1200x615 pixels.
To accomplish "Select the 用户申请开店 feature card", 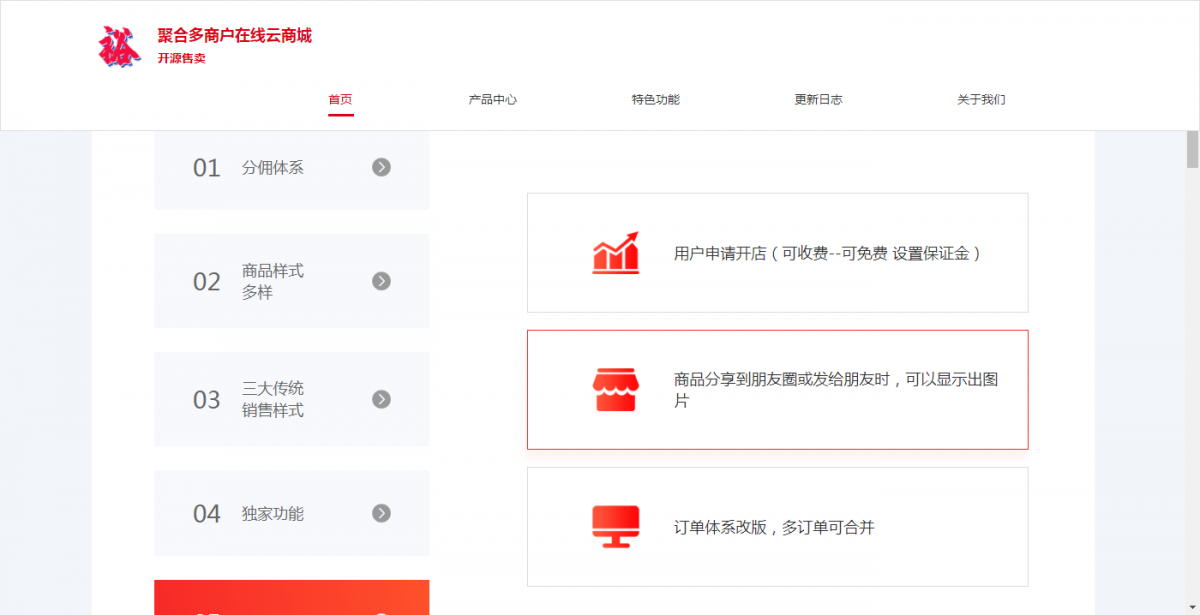I will tap(777, 252).
